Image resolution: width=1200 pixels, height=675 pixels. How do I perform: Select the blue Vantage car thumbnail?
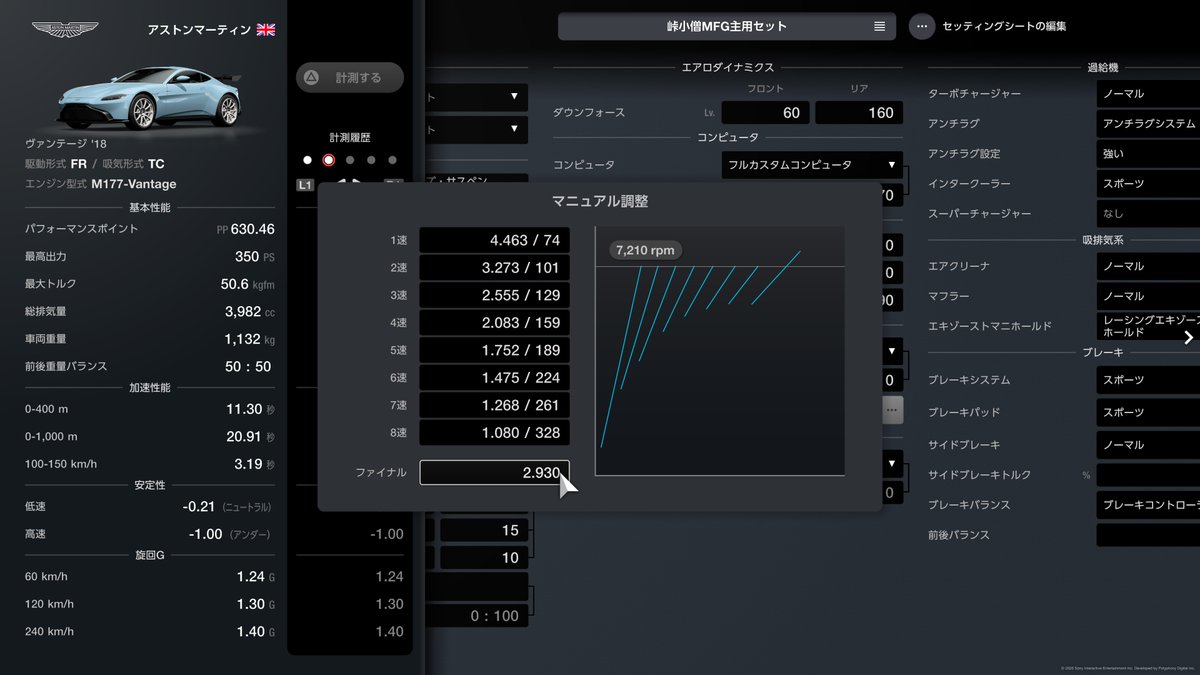(149, 99)
